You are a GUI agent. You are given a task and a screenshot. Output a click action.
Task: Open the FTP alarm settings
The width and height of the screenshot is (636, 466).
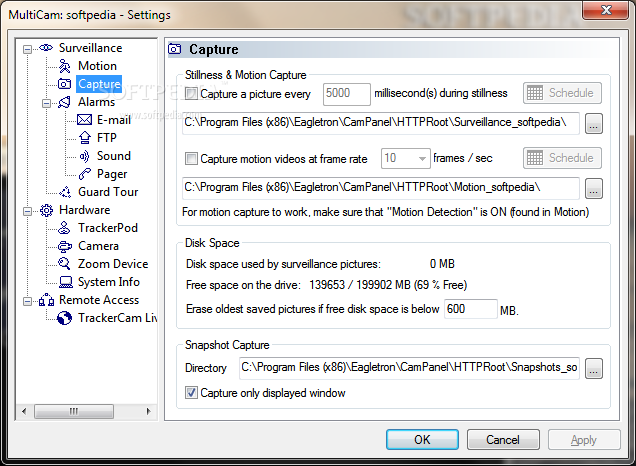(107, 138)
